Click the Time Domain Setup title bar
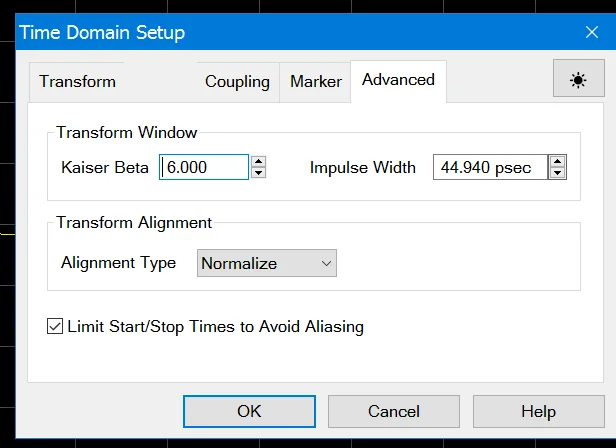Image resolution: width=616 pixels, height=448 pixels. [x=300, y=32]
